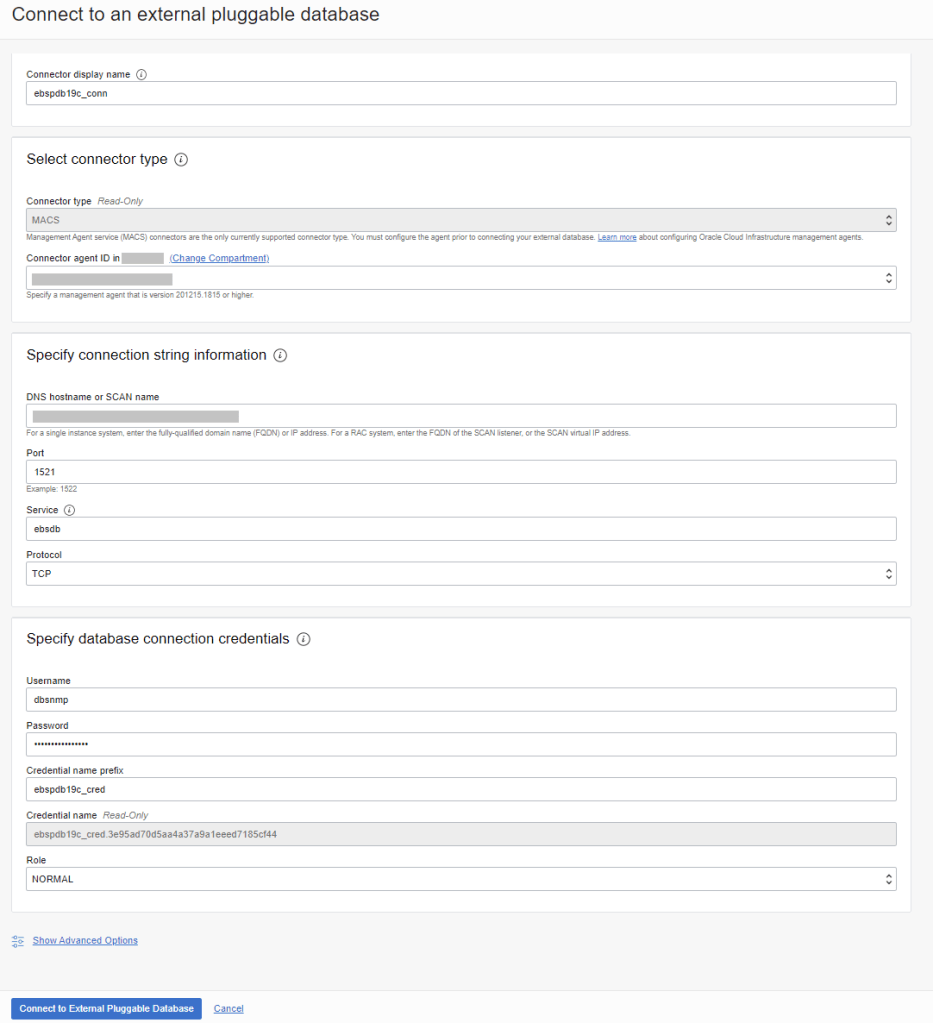Click Connect to External Pluggable Database button
The width and height of the screenshot is (933, 1023).
(x=106, y=1009)
